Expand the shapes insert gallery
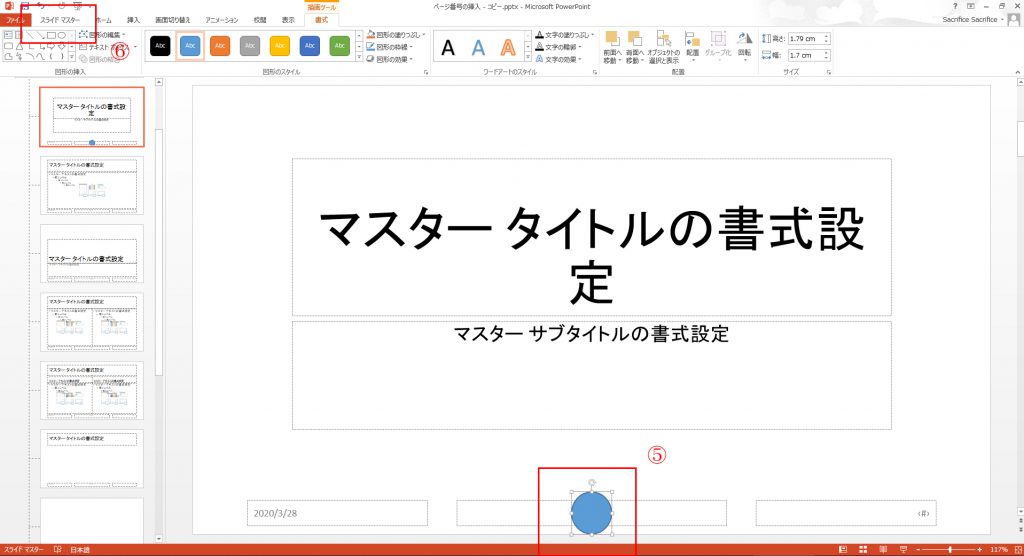This screenshot has height=556, width=1024. [72, 57]
